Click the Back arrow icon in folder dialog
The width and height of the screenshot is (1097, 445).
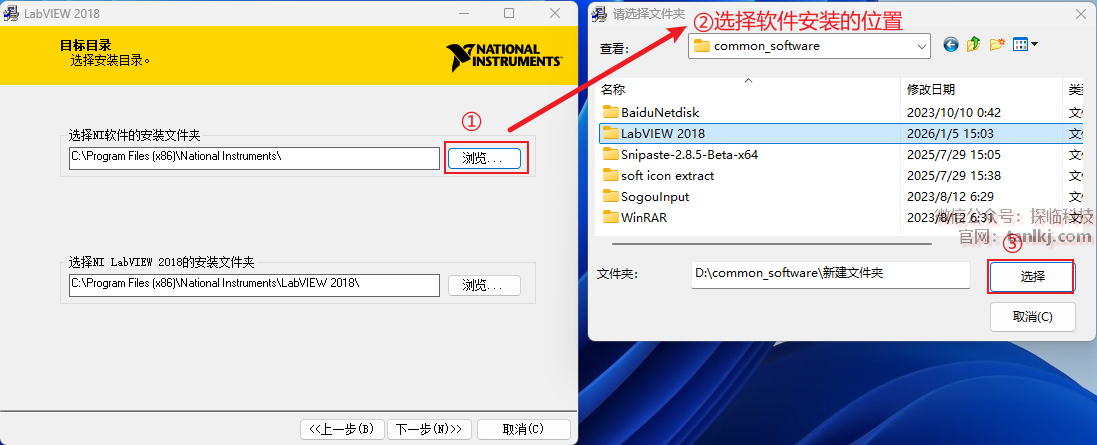[x=950, y=45]
